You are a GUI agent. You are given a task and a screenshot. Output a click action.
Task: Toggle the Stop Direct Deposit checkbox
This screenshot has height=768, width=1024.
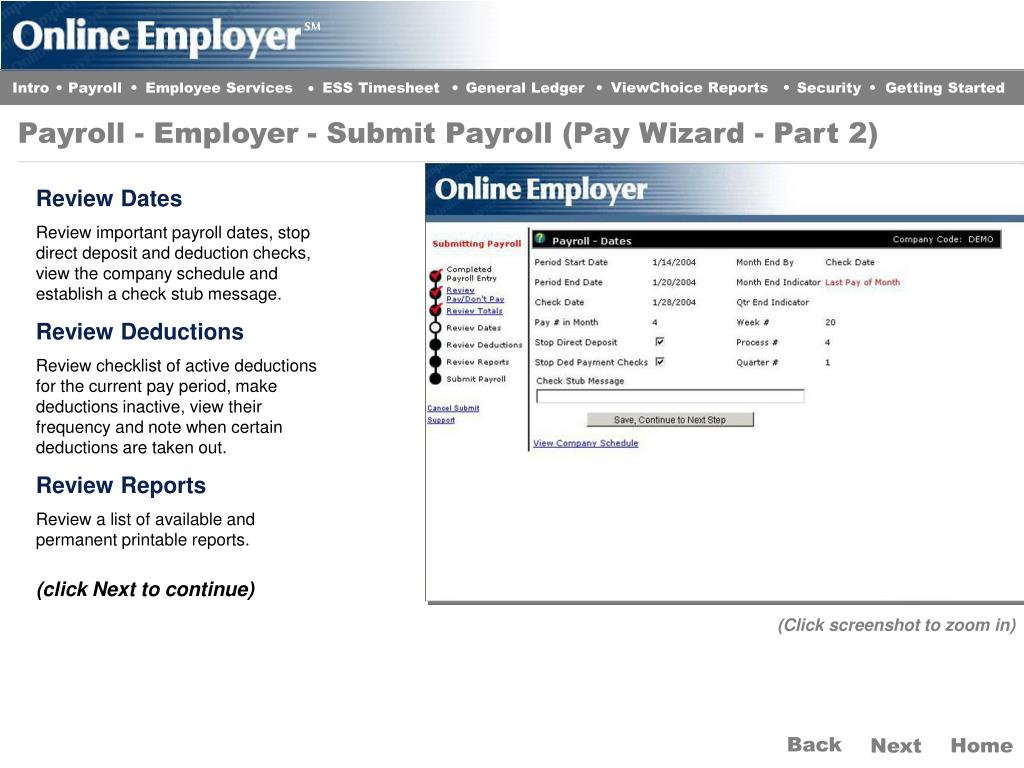tap(660, 342)
